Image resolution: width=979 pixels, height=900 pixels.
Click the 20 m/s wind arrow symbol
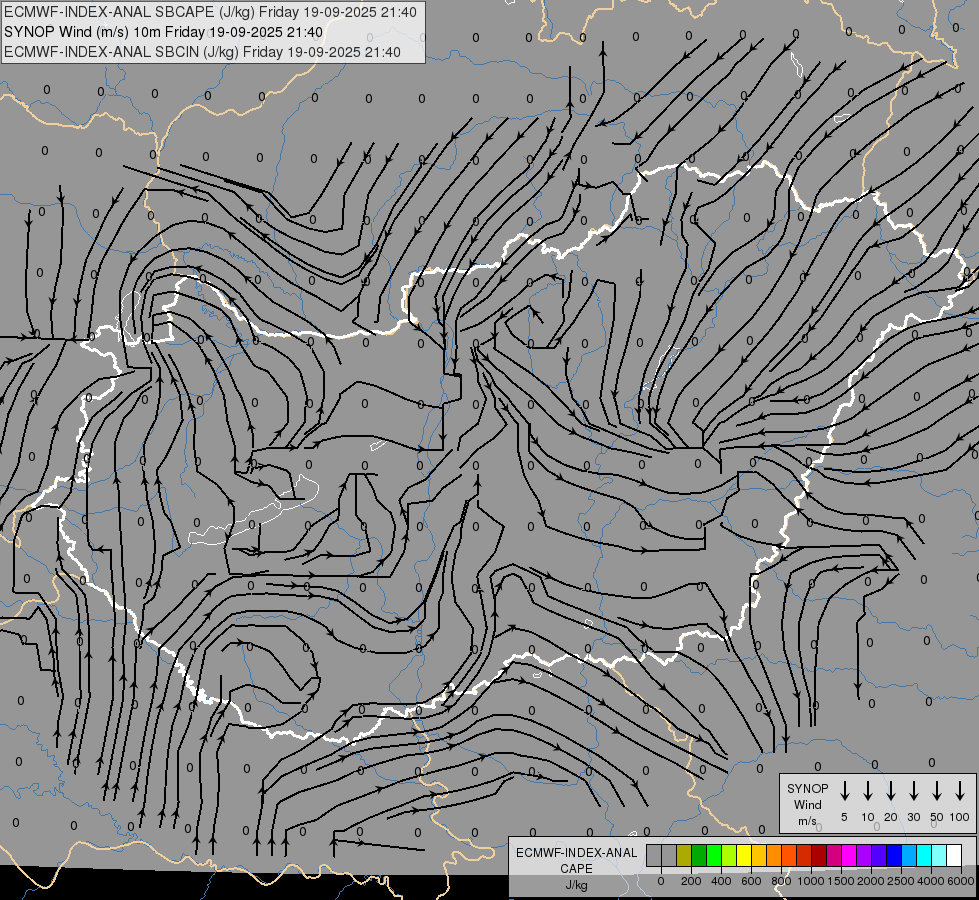(x=890, y=791)
